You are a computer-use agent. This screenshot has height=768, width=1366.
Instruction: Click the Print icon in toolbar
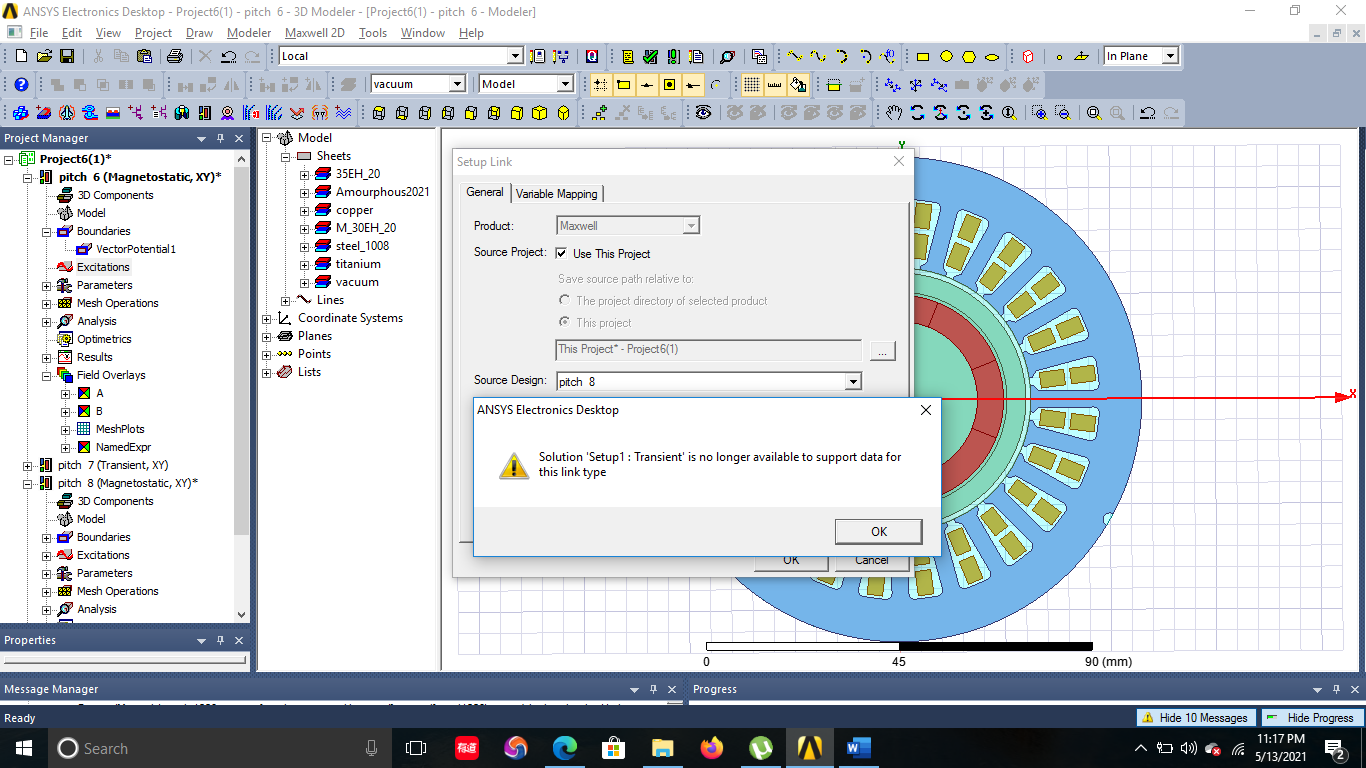pos(175,56)
